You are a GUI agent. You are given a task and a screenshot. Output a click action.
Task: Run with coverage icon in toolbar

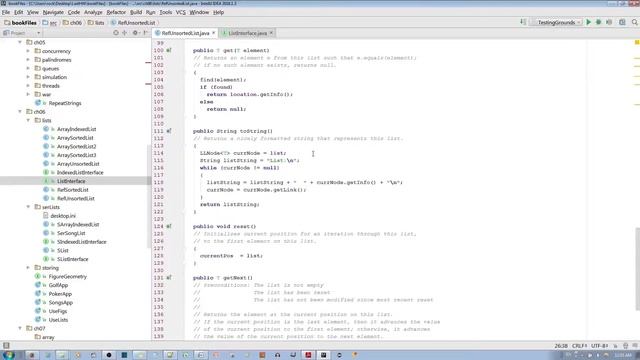(609, 22)
